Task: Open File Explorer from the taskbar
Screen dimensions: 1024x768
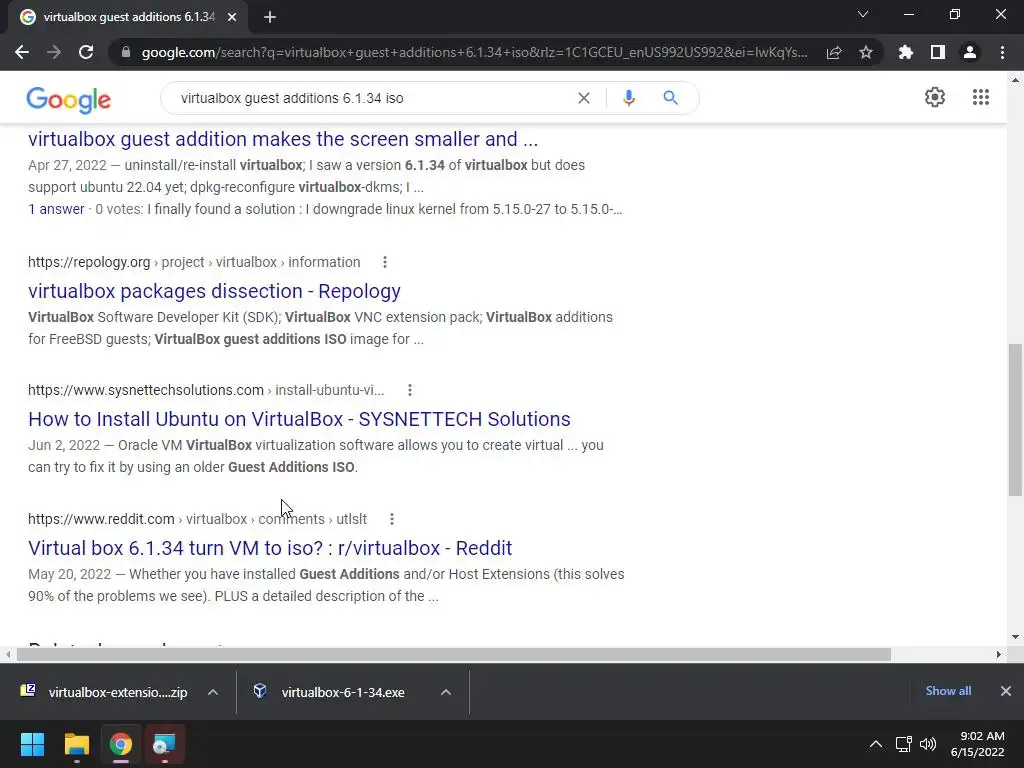Action: [x=76, y=744]
